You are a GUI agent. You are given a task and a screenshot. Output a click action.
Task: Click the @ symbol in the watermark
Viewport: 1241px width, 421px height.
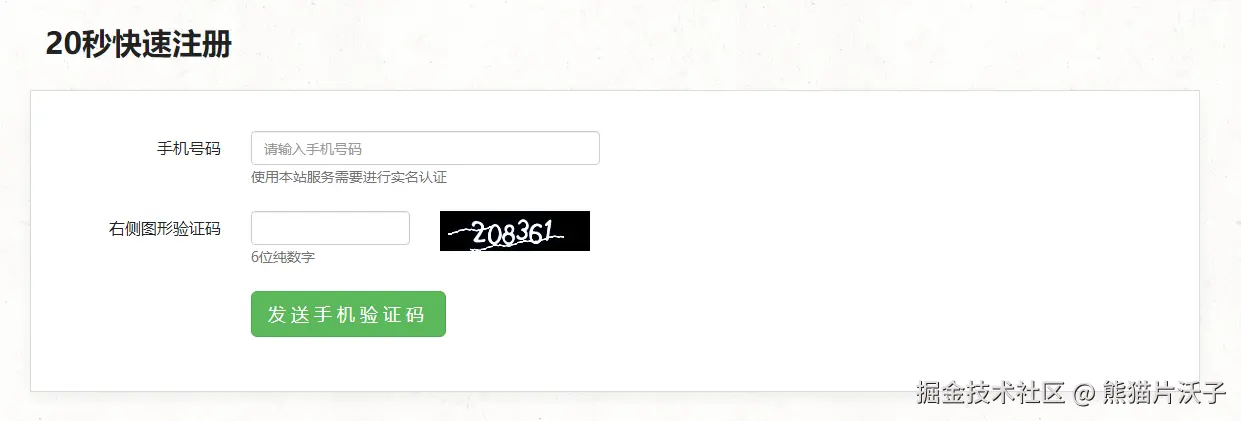1084,393
